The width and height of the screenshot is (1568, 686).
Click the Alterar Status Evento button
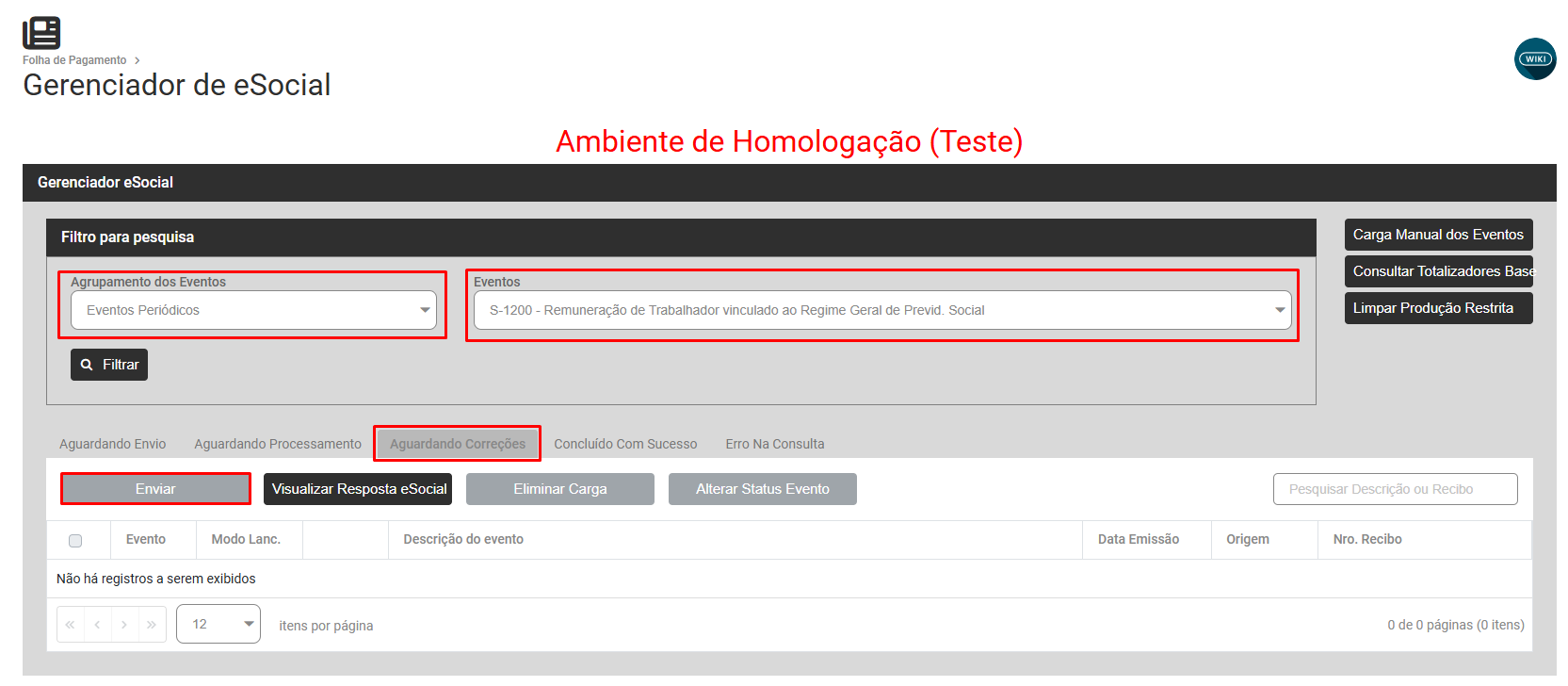pos(763,489)
